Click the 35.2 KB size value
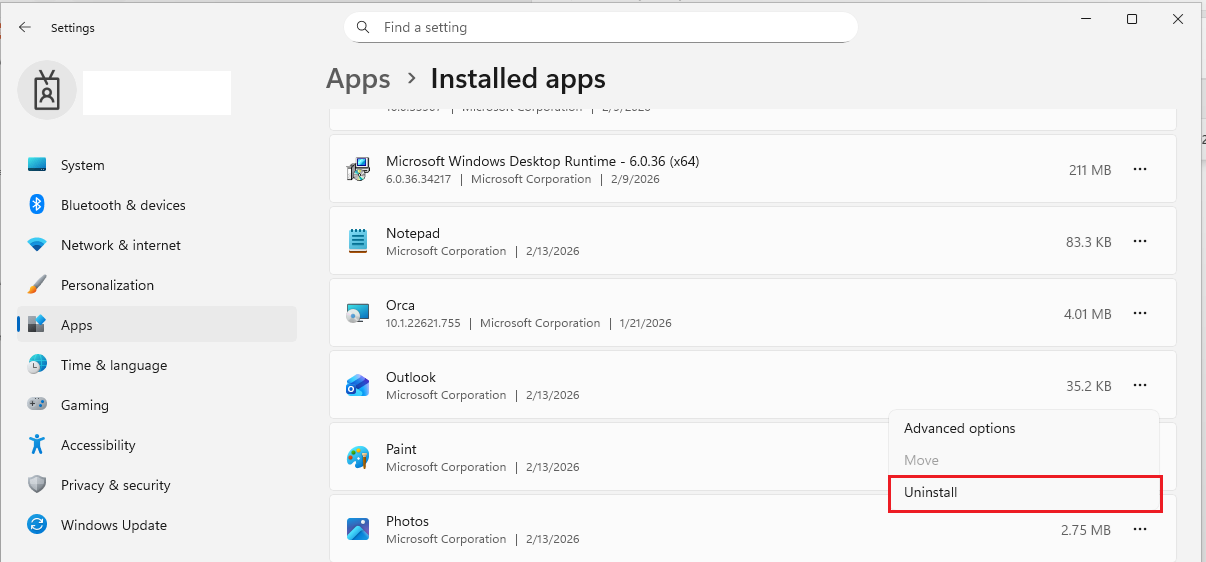 click(x=1089, y=386)
